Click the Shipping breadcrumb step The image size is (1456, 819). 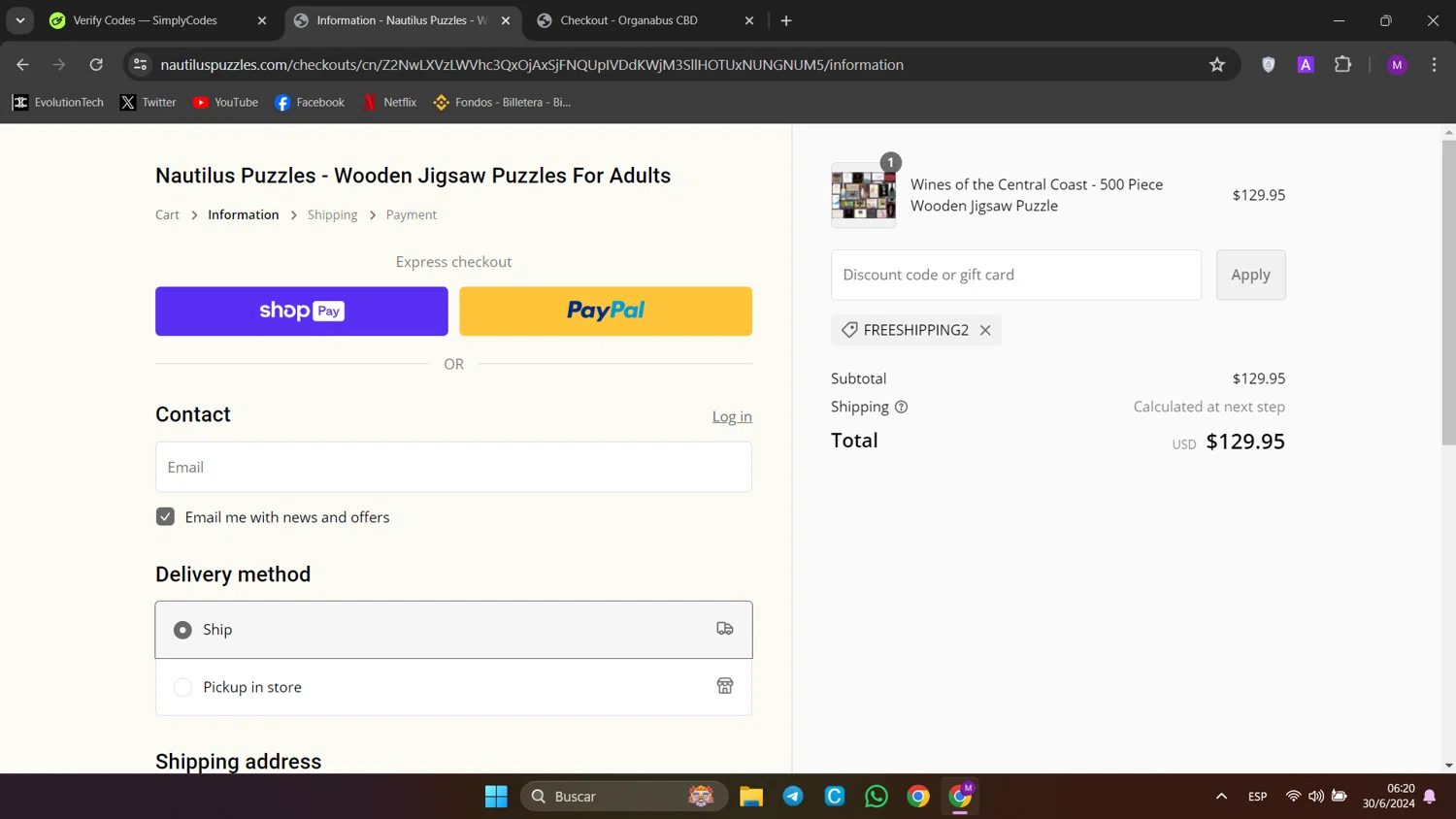tap(332, 214)
